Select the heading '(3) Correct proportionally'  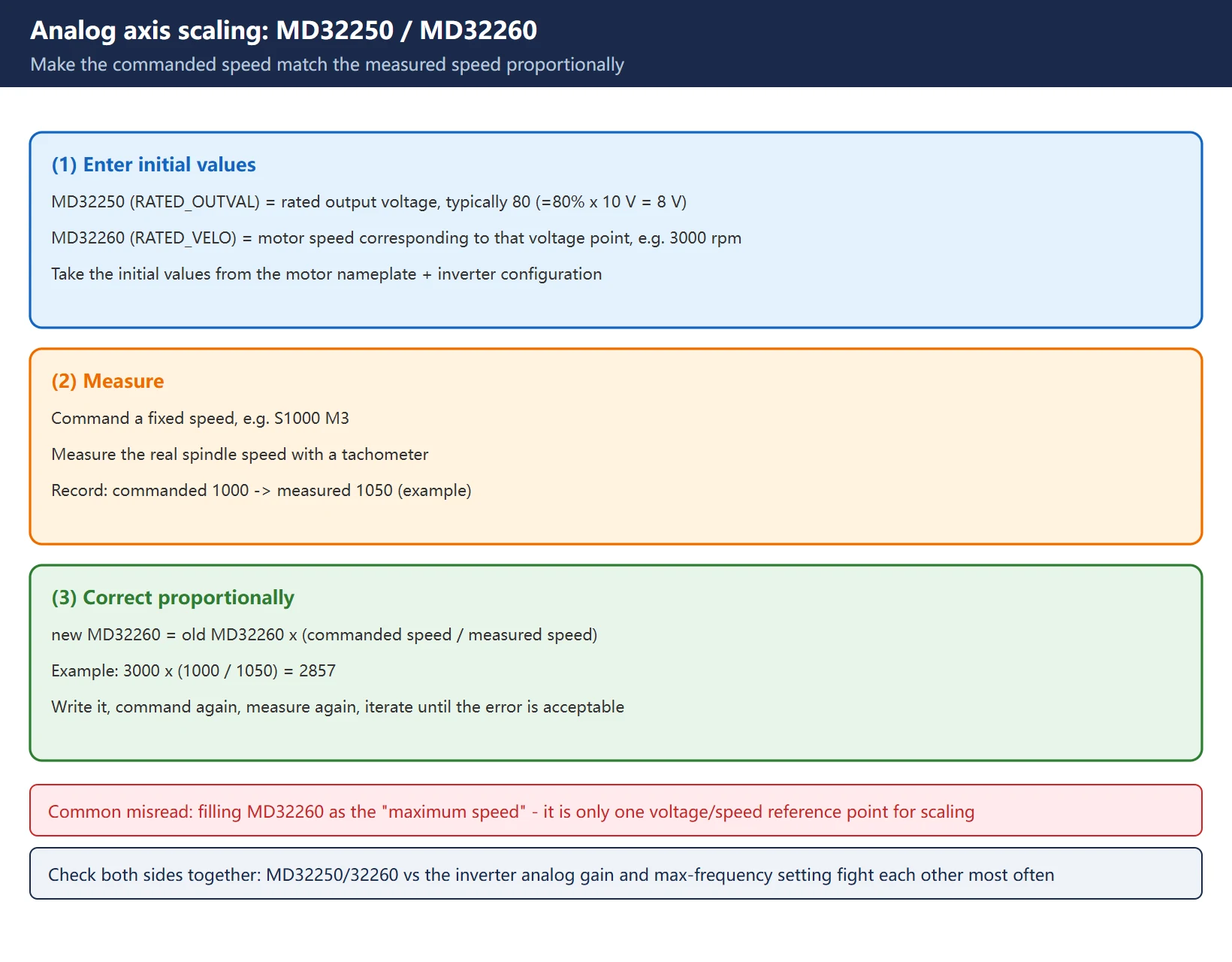tap(173, 597)
